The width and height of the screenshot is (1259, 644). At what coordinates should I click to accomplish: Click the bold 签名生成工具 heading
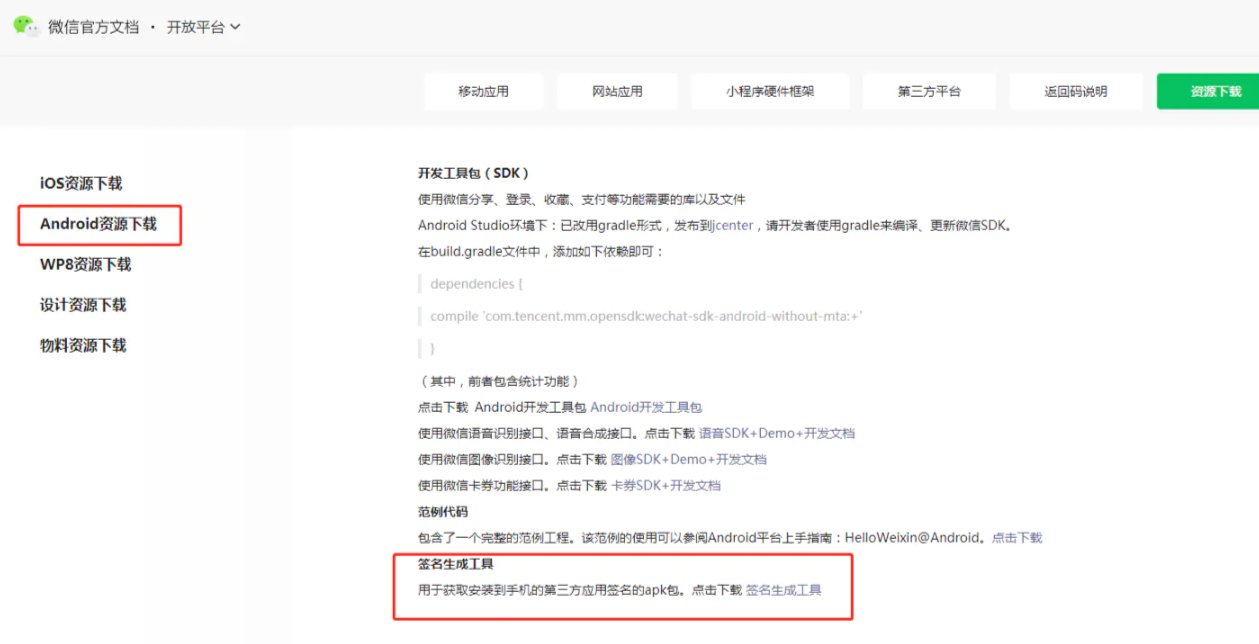[x=456, y=564]
